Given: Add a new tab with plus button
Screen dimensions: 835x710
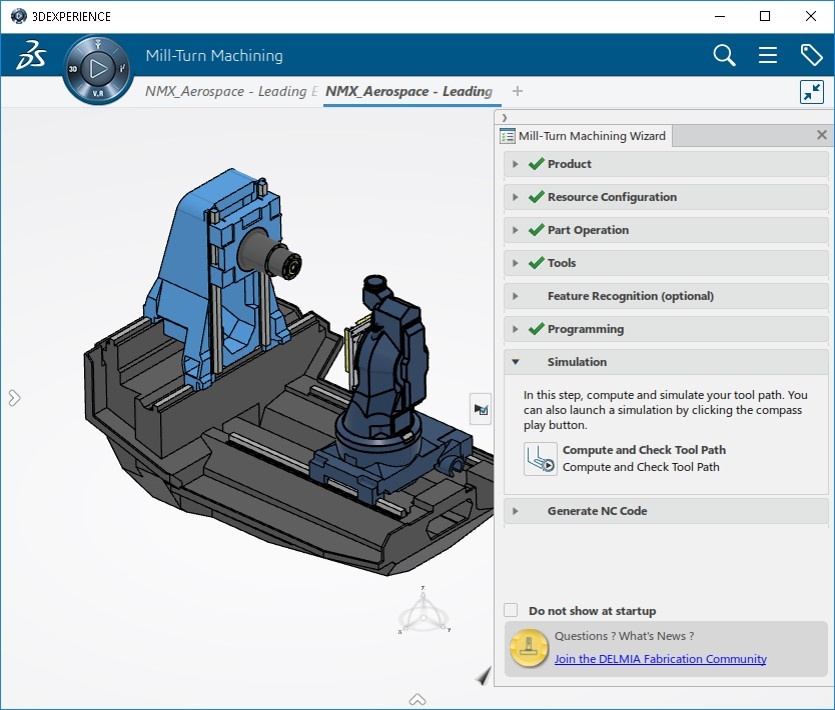Looking at the screenshot, I should pyautogui.click(x=517, y=91).
